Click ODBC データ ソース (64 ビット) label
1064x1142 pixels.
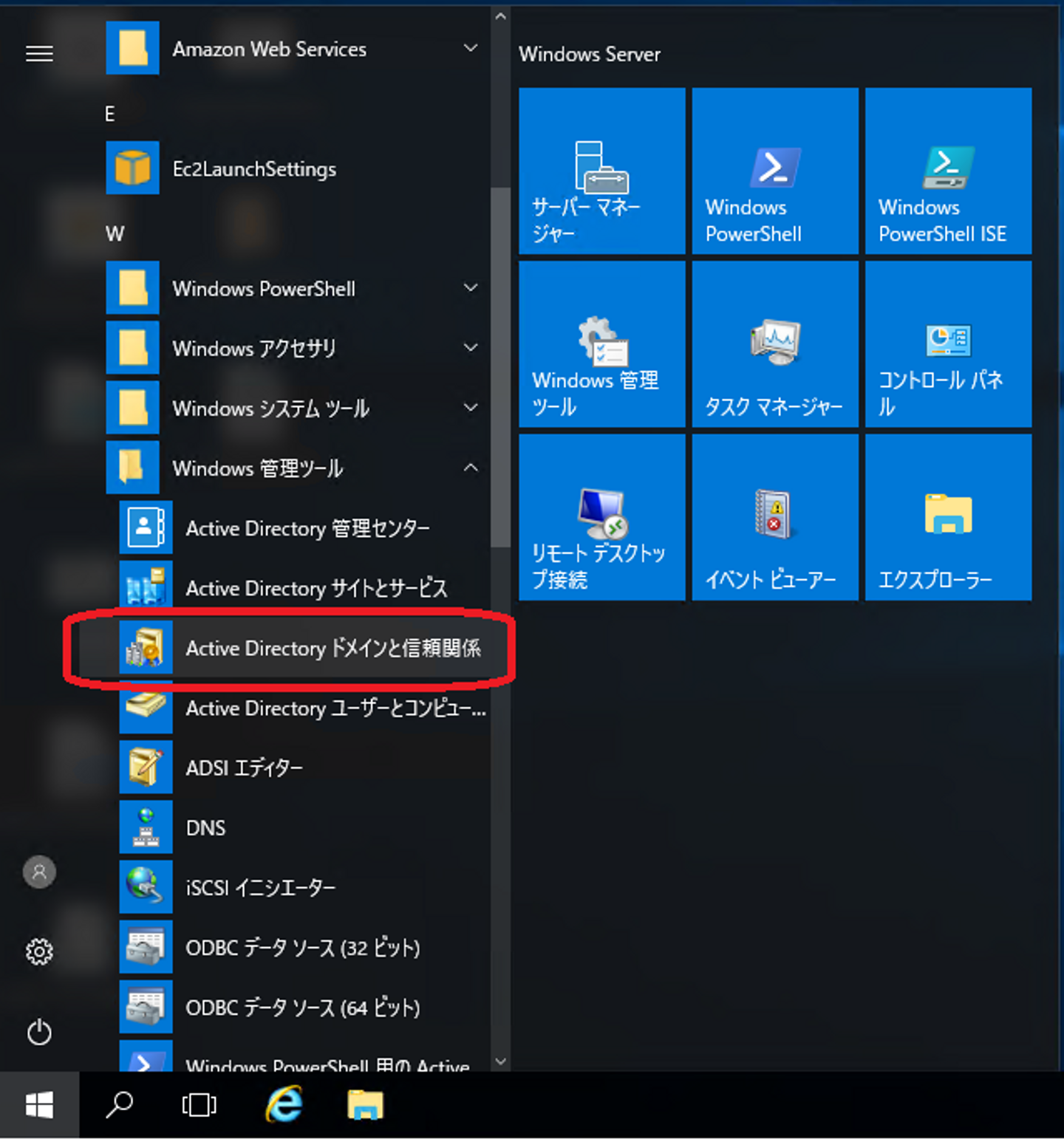click(303, 1008)
